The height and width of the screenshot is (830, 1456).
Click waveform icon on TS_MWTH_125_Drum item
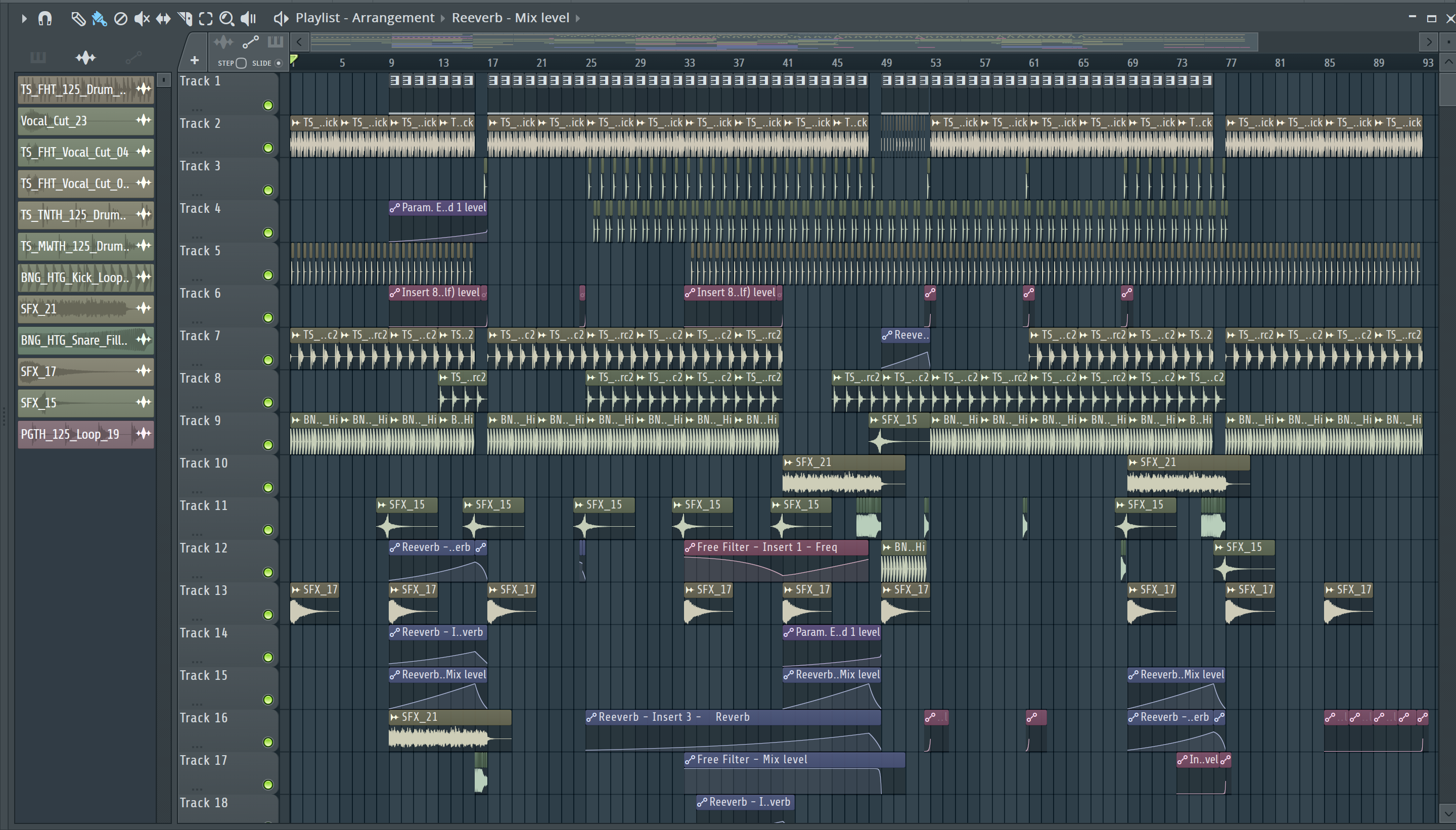click(x=144, y=246)
